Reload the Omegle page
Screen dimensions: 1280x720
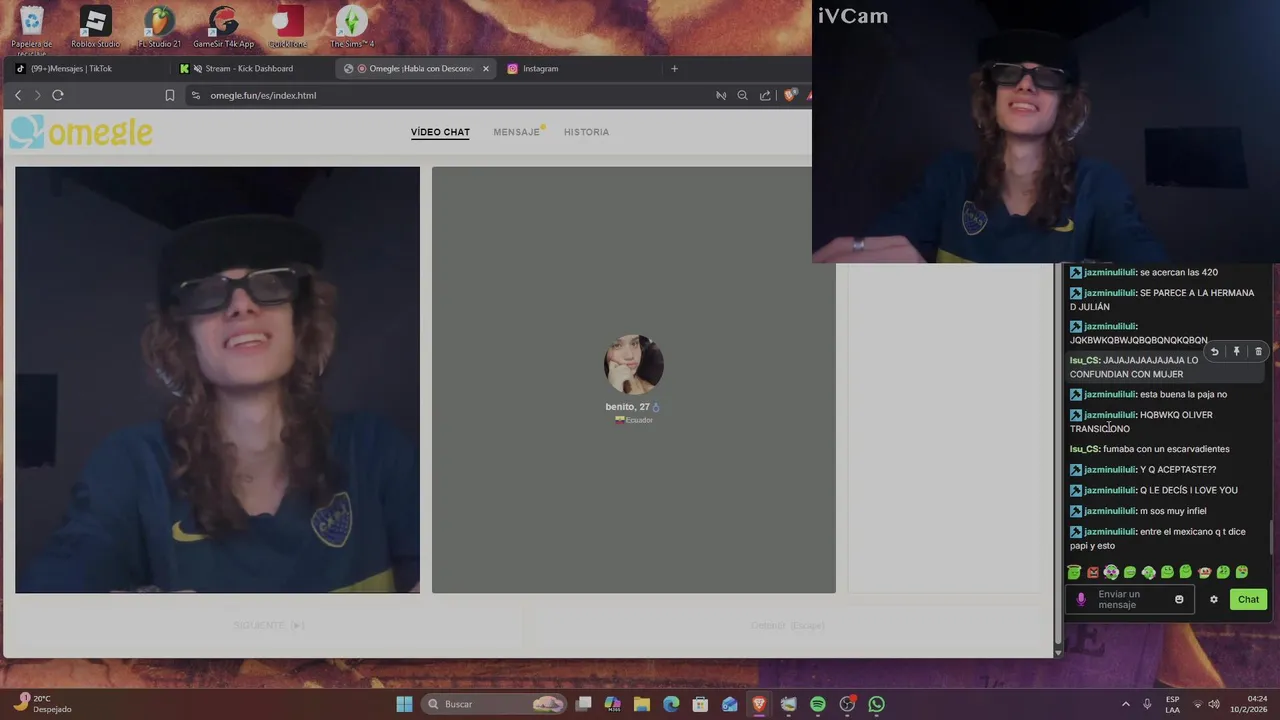(58, 95)
